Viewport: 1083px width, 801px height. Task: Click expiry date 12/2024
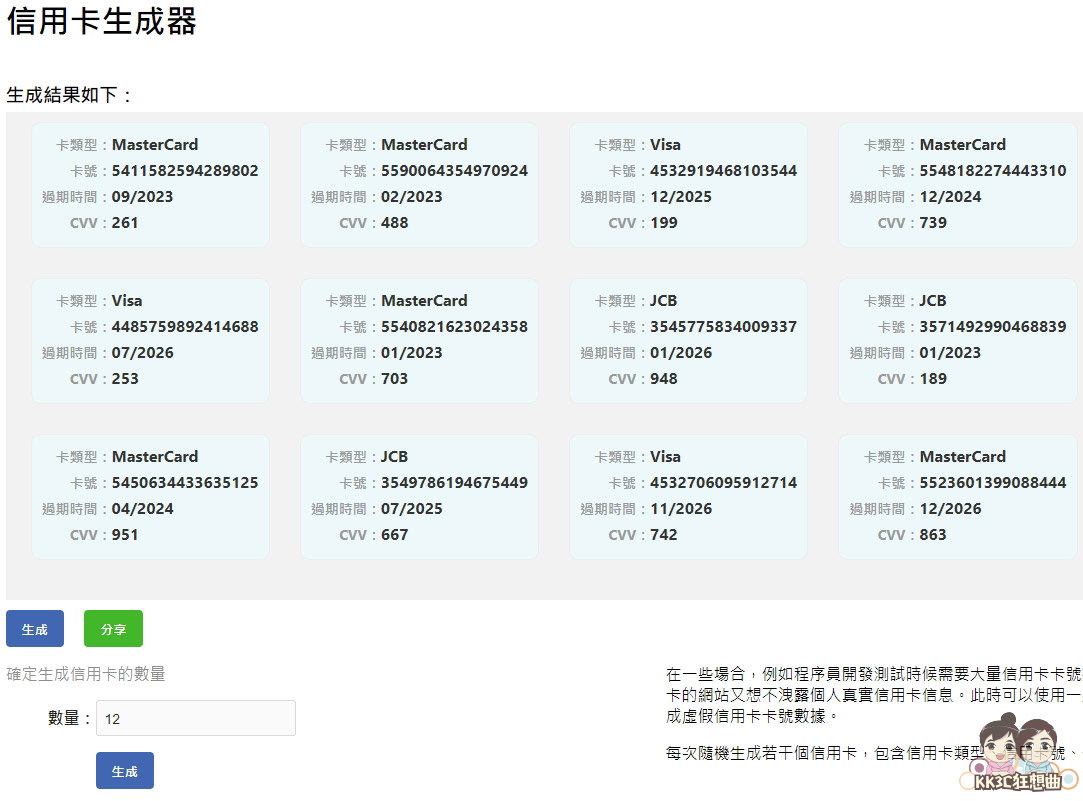point(950,197)
